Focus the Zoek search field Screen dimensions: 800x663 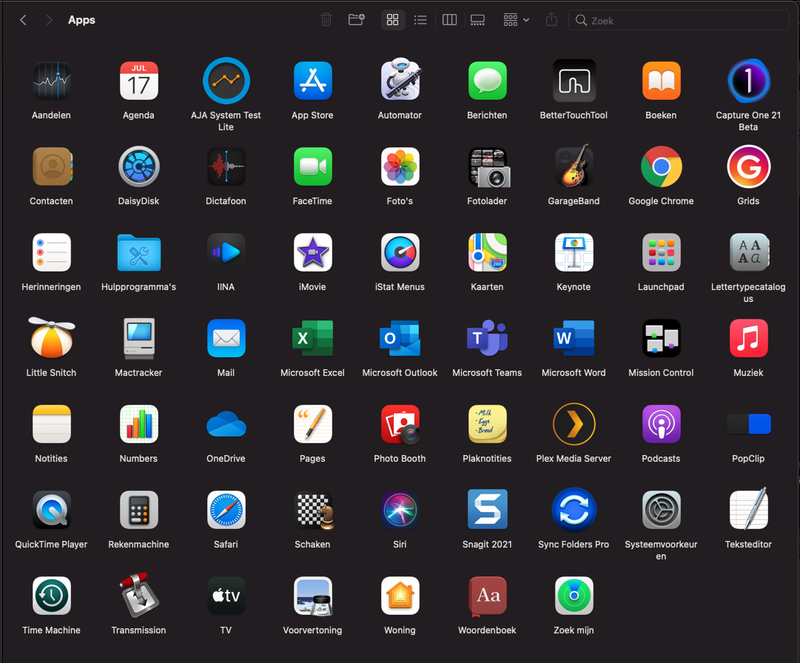coord(679,20)
